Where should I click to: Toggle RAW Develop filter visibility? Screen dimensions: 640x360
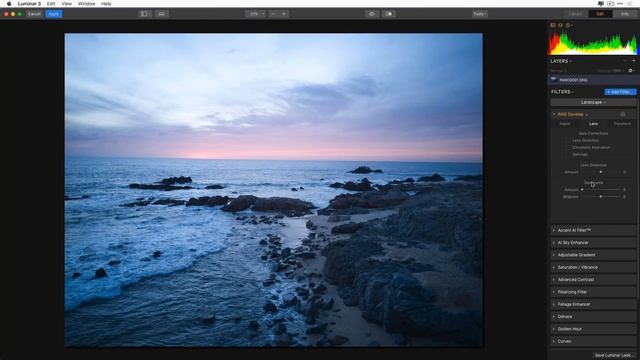[623, 114]
